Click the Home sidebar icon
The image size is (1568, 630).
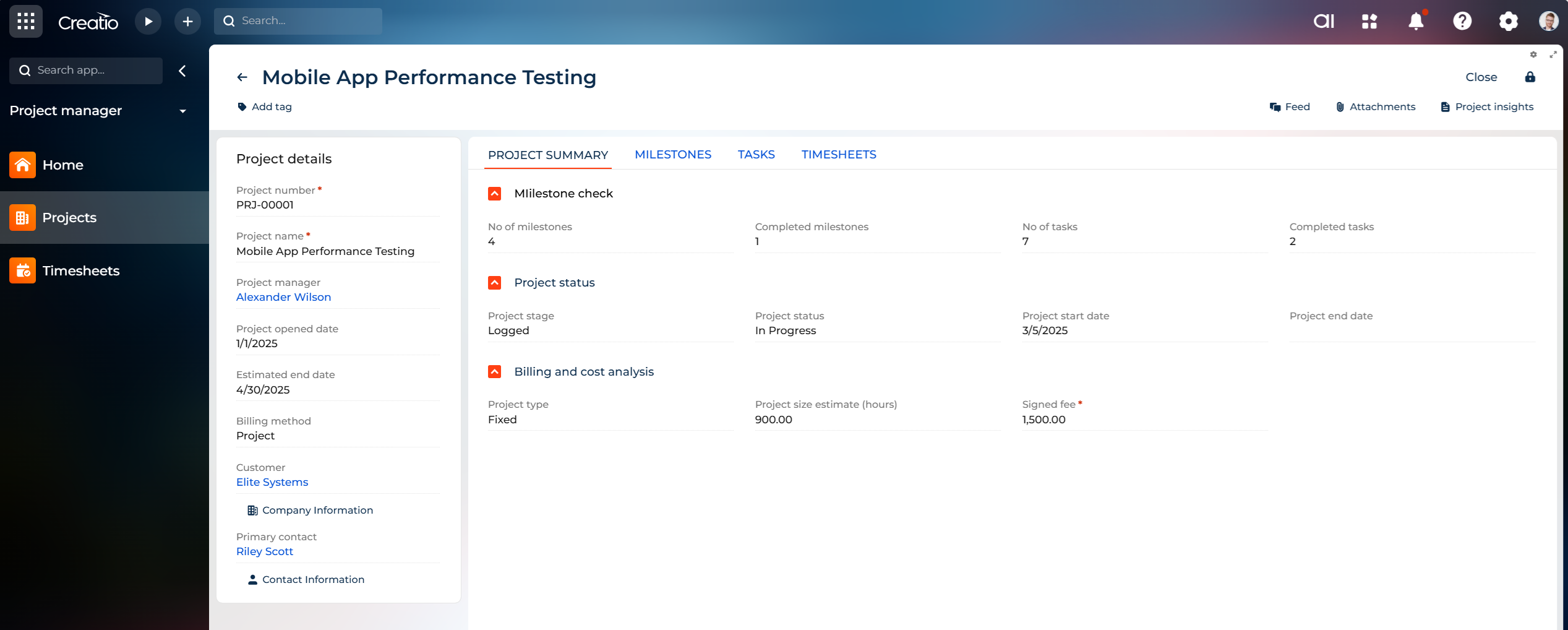click(22, 165)
